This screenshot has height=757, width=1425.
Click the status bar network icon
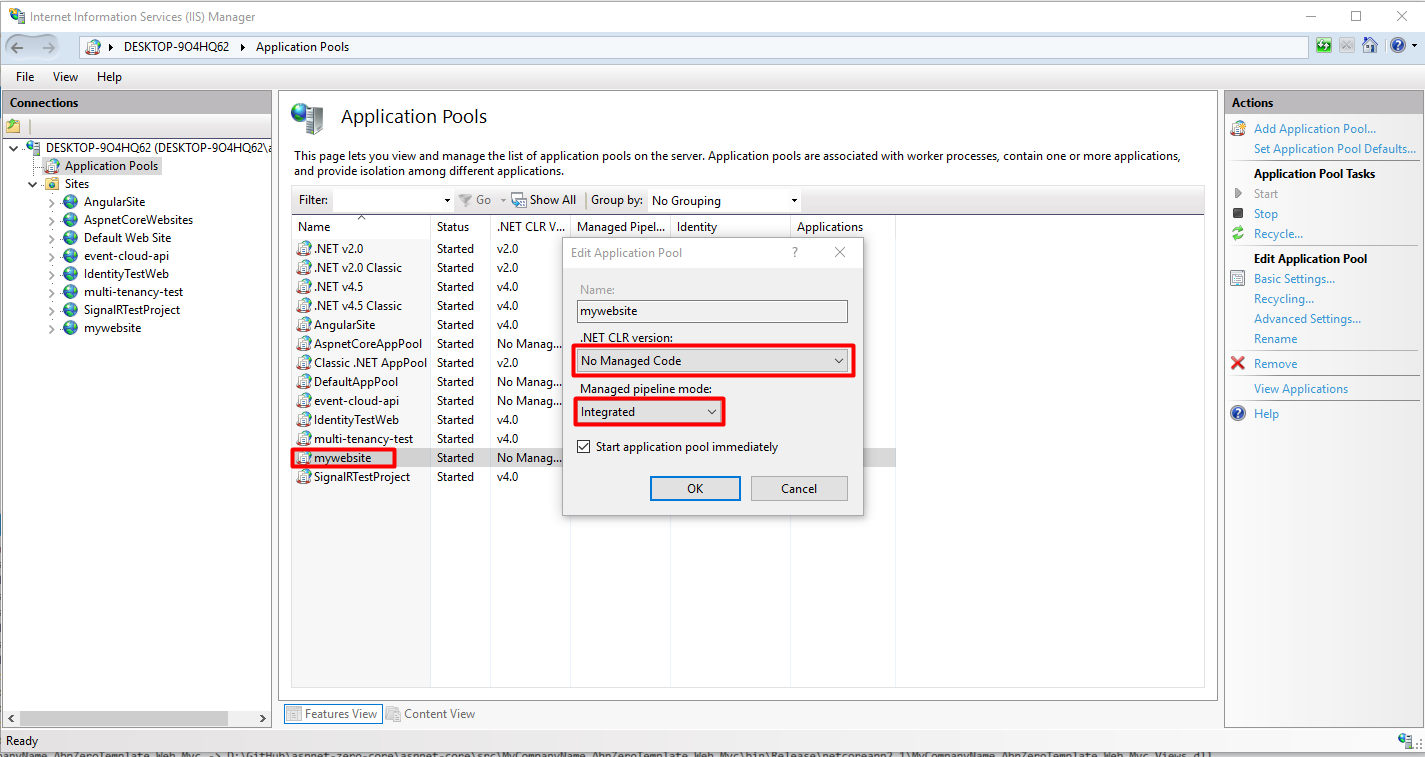tap(1406, 741)
